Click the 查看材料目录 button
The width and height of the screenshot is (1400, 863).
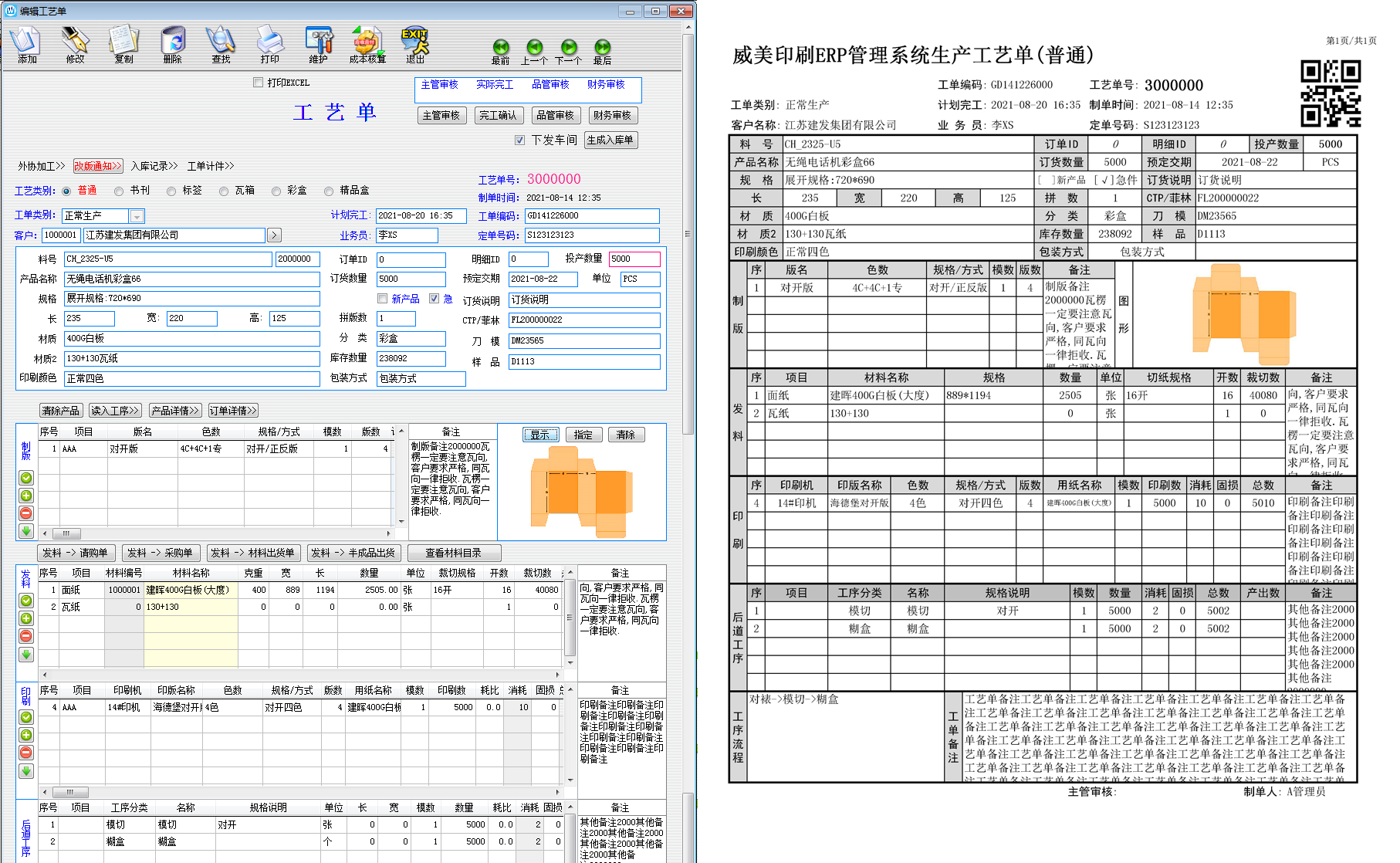(454, 553)
